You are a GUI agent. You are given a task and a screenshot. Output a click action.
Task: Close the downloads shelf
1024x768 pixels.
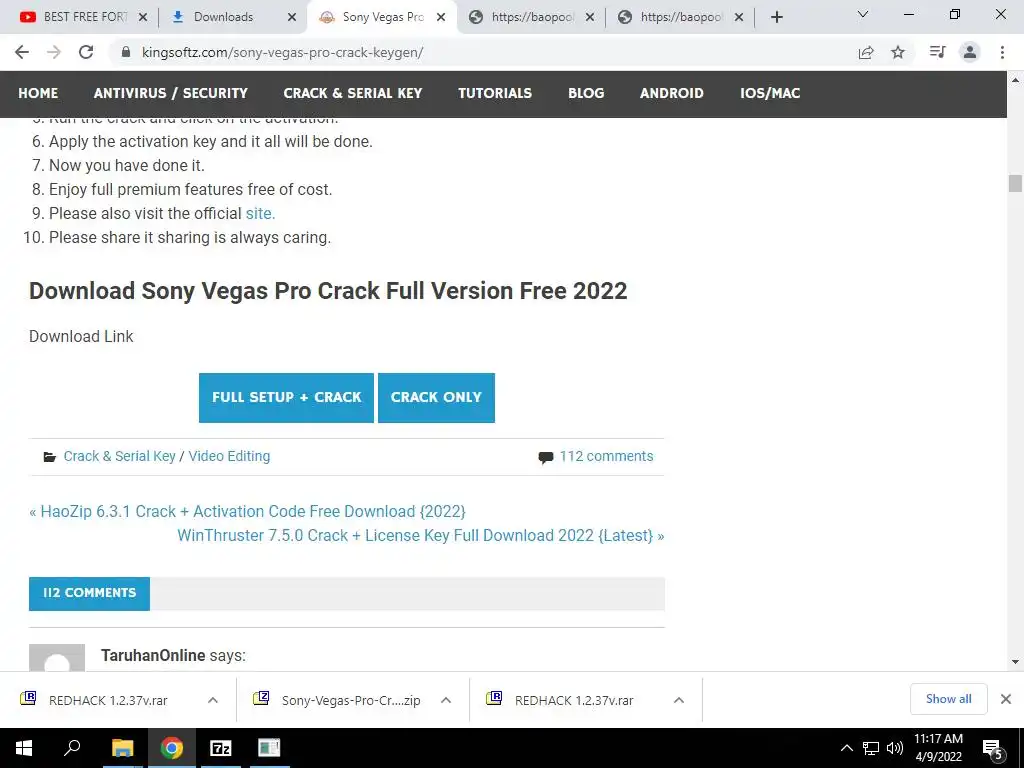click(1006, 699)
